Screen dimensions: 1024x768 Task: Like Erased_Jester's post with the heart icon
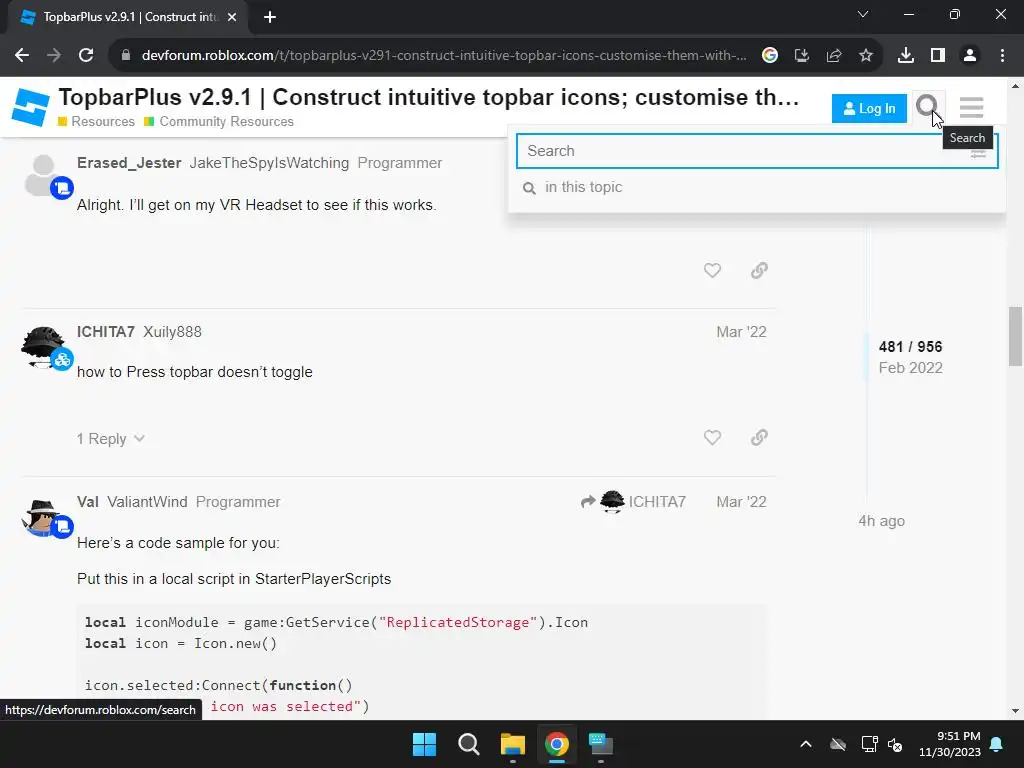(712, 270)
